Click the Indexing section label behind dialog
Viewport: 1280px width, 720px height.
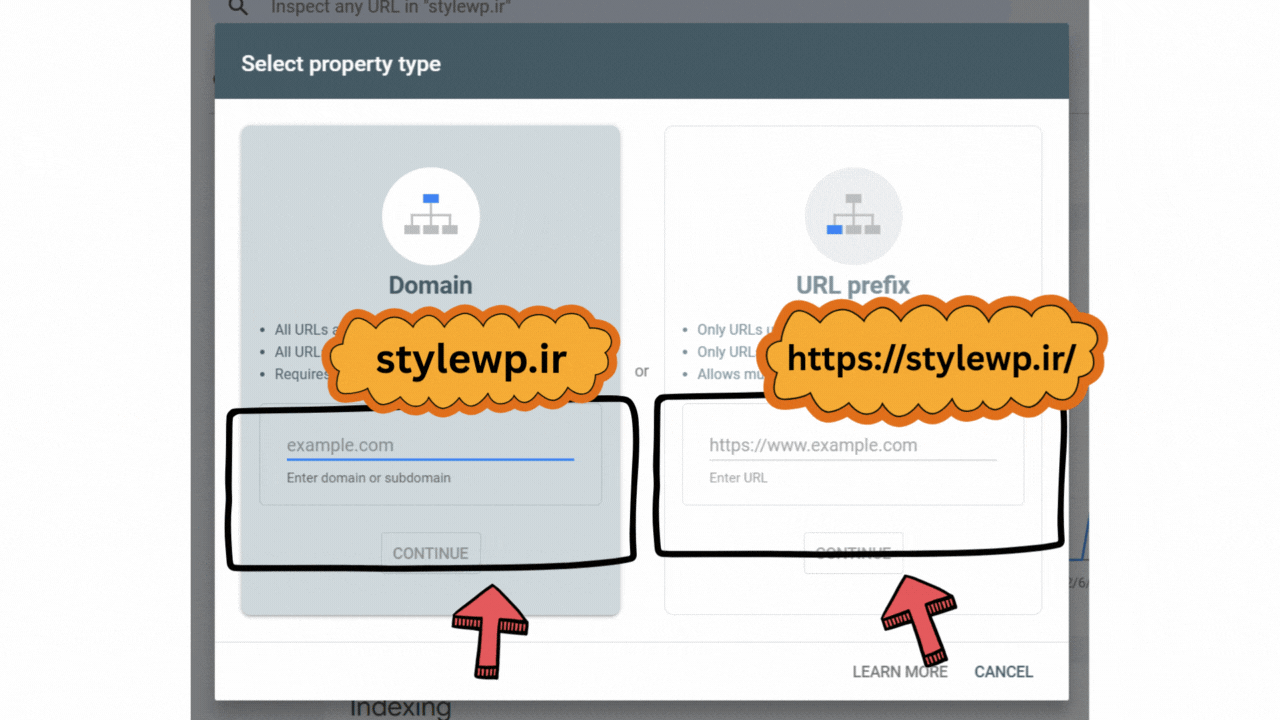coord(401,709)
